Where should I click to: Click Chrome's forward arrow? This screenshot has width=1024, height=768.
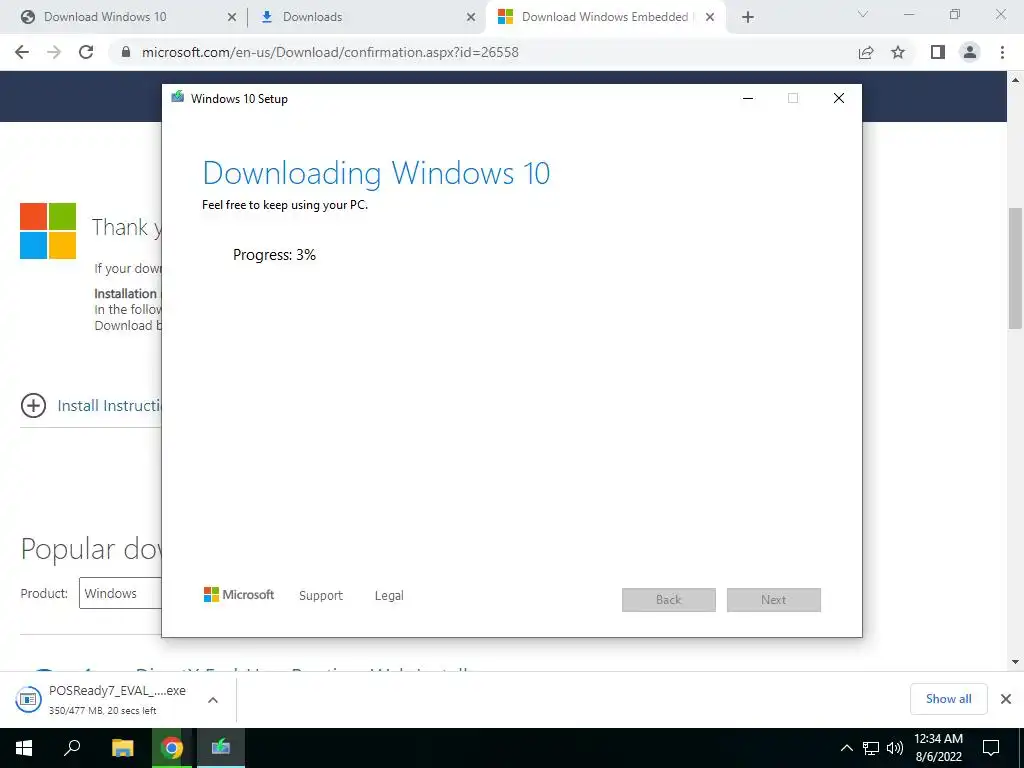tap(54, 52)
